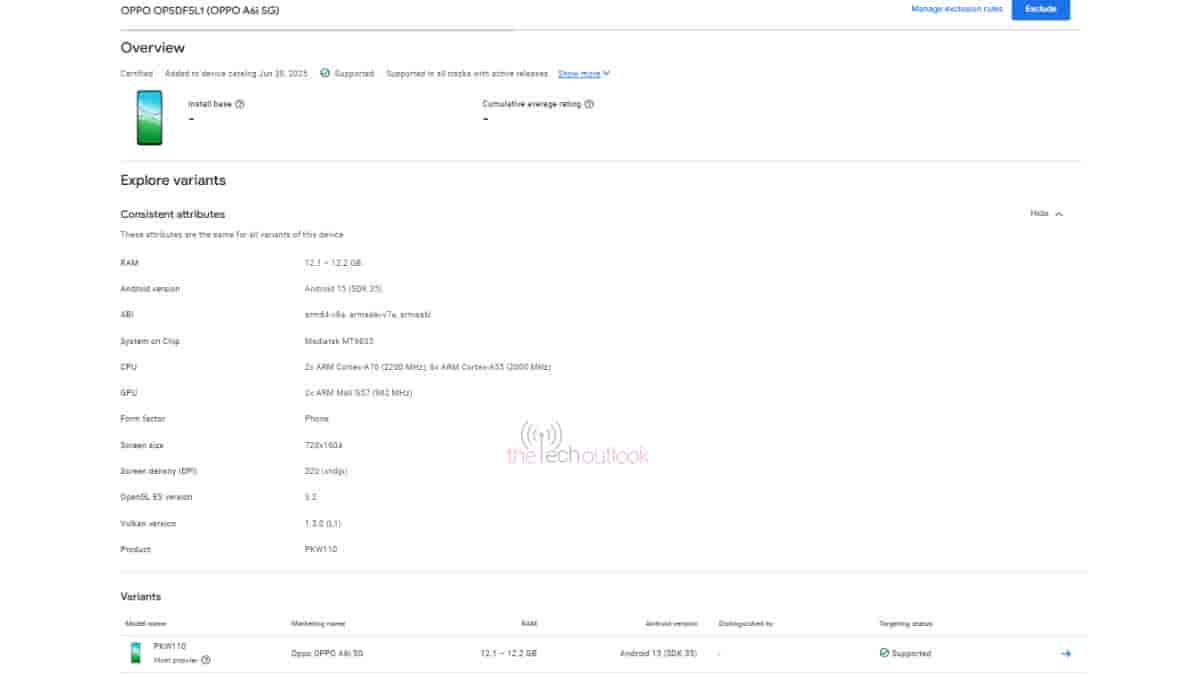Click the Most popular help icon
The image size is (1200, 675).
(206, 660)
